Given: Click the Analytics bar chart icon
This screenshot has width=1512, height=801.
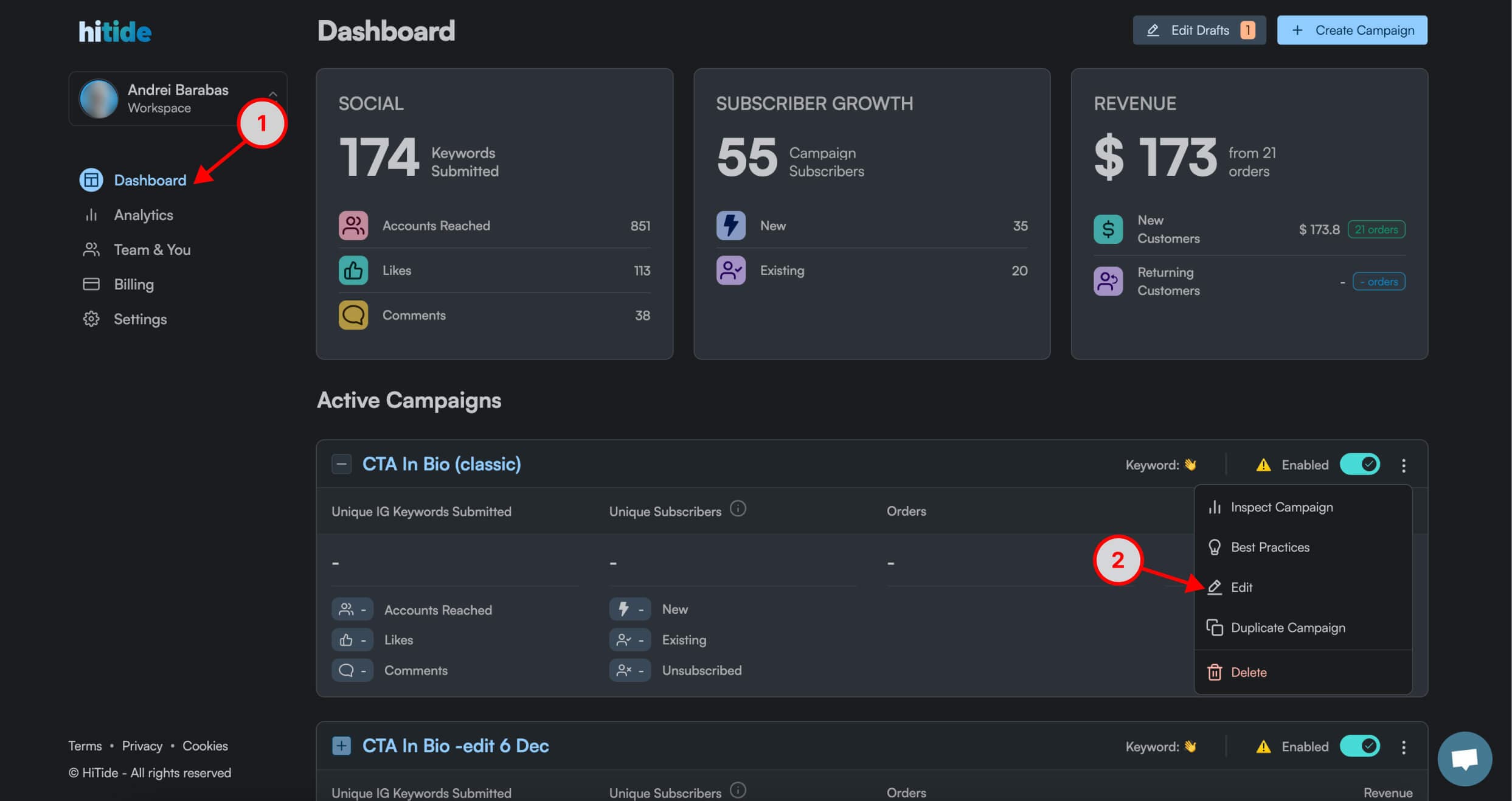Looking at the screenshot, I should coord(91,215).
